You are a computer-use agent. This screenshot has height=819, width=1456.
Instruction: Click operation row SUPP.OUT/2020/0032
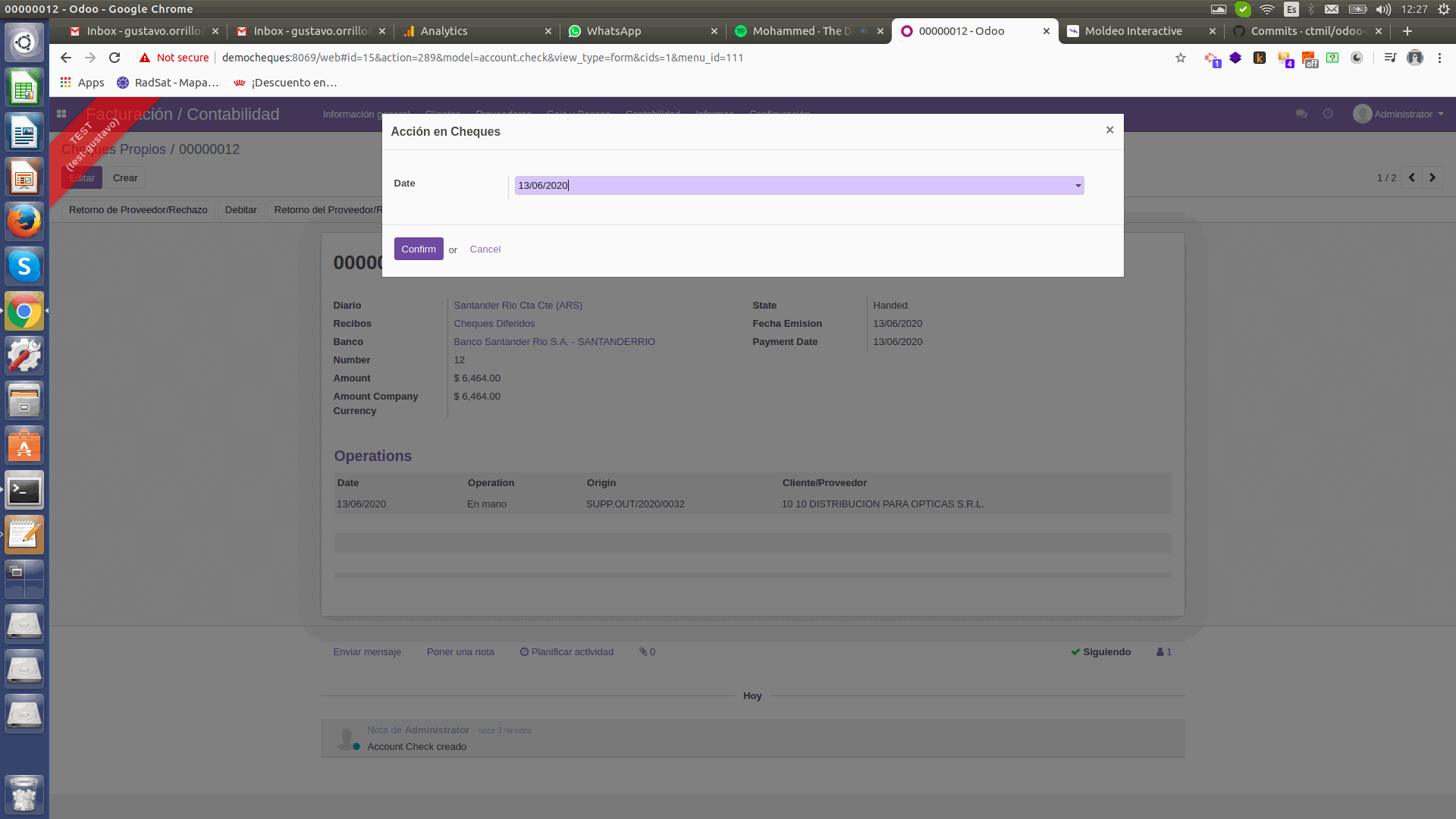point(752,504)
